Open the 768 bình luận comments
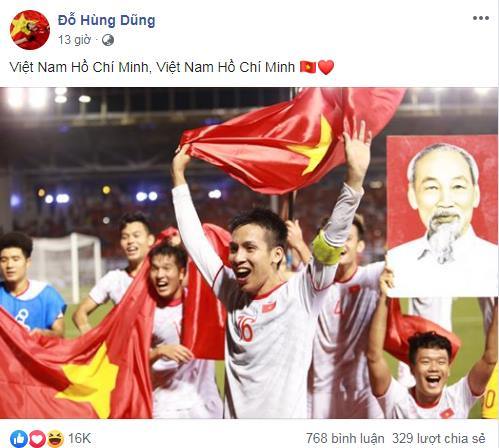This screenshot has width=499, height=448. [345, 438]
